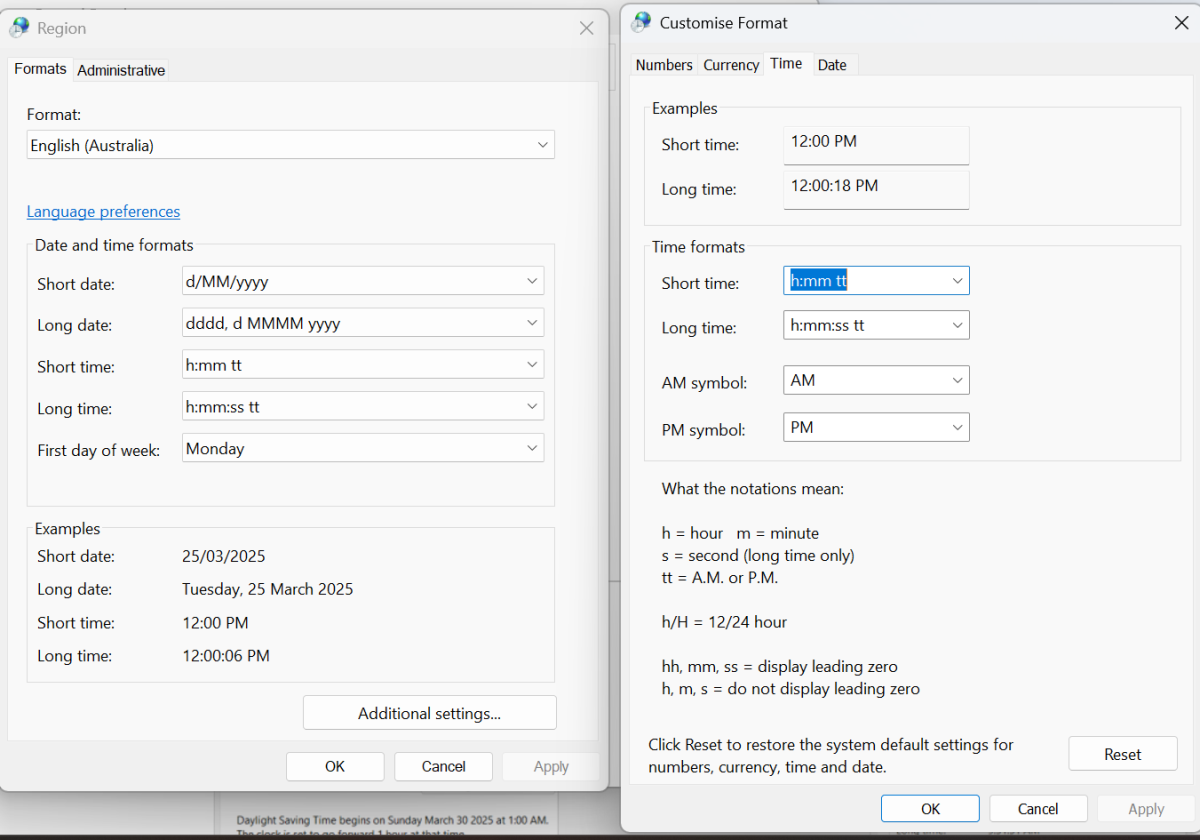Switch to the Currency tab
The image size is (1200, 840).
pyautogui.click(x=730, y=64)
